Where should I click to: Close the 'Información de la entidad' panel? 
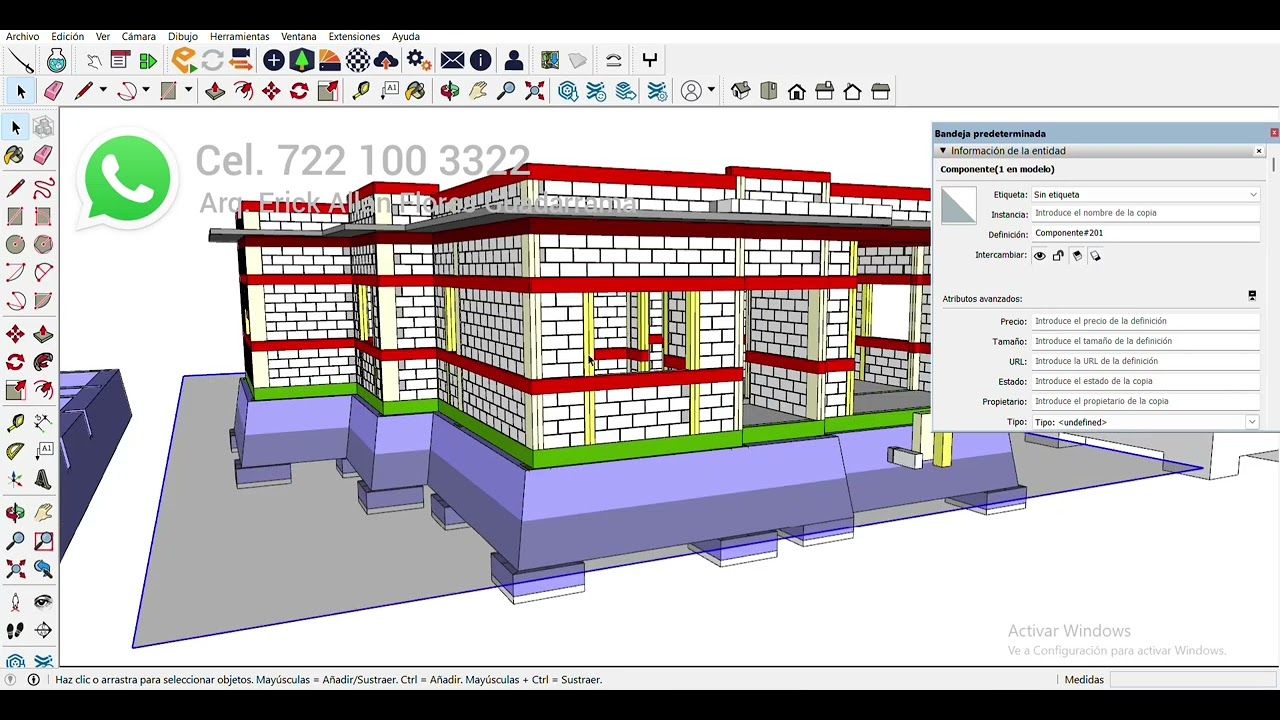(x=1259, y=151)
